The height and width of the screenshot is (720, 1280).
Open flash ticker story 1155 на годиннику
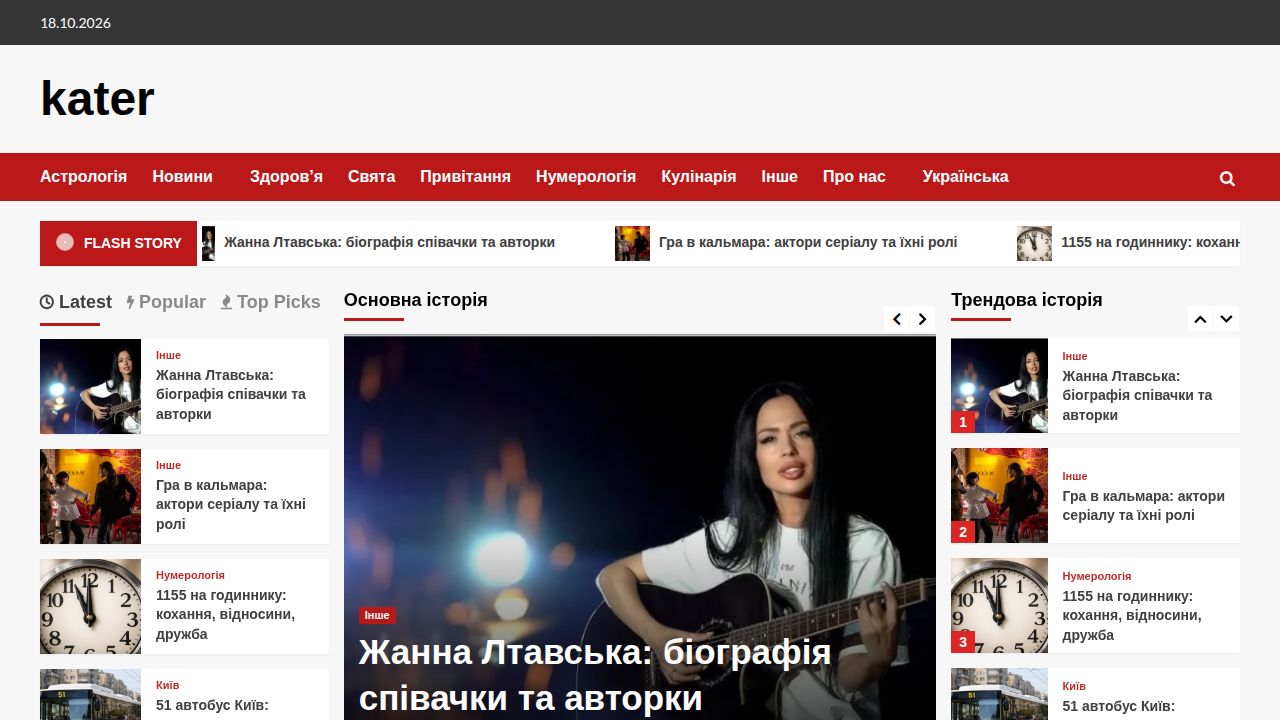point(1150,242)
